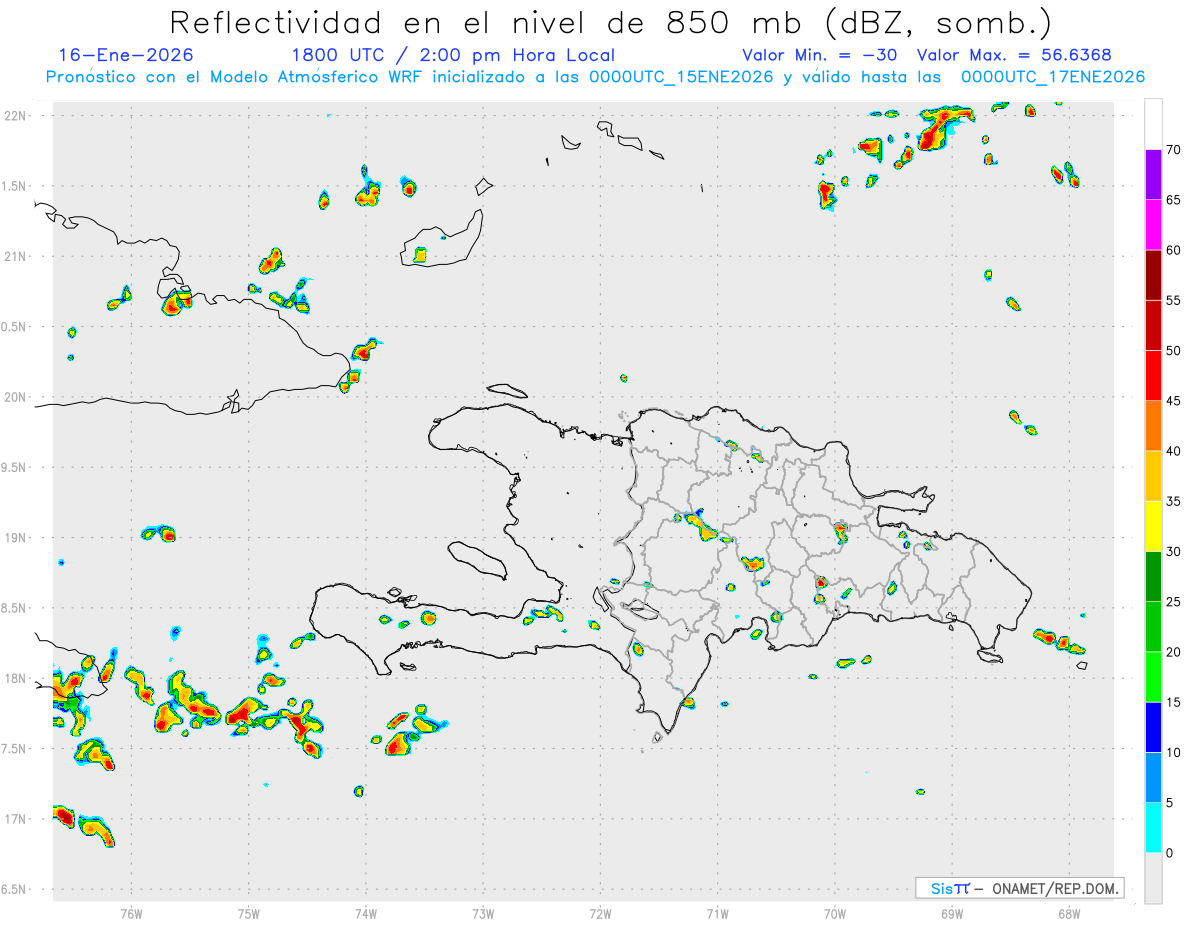Click the '72W' longitude label
This screenshot has width=1200, height=927.
coord(600,913)
